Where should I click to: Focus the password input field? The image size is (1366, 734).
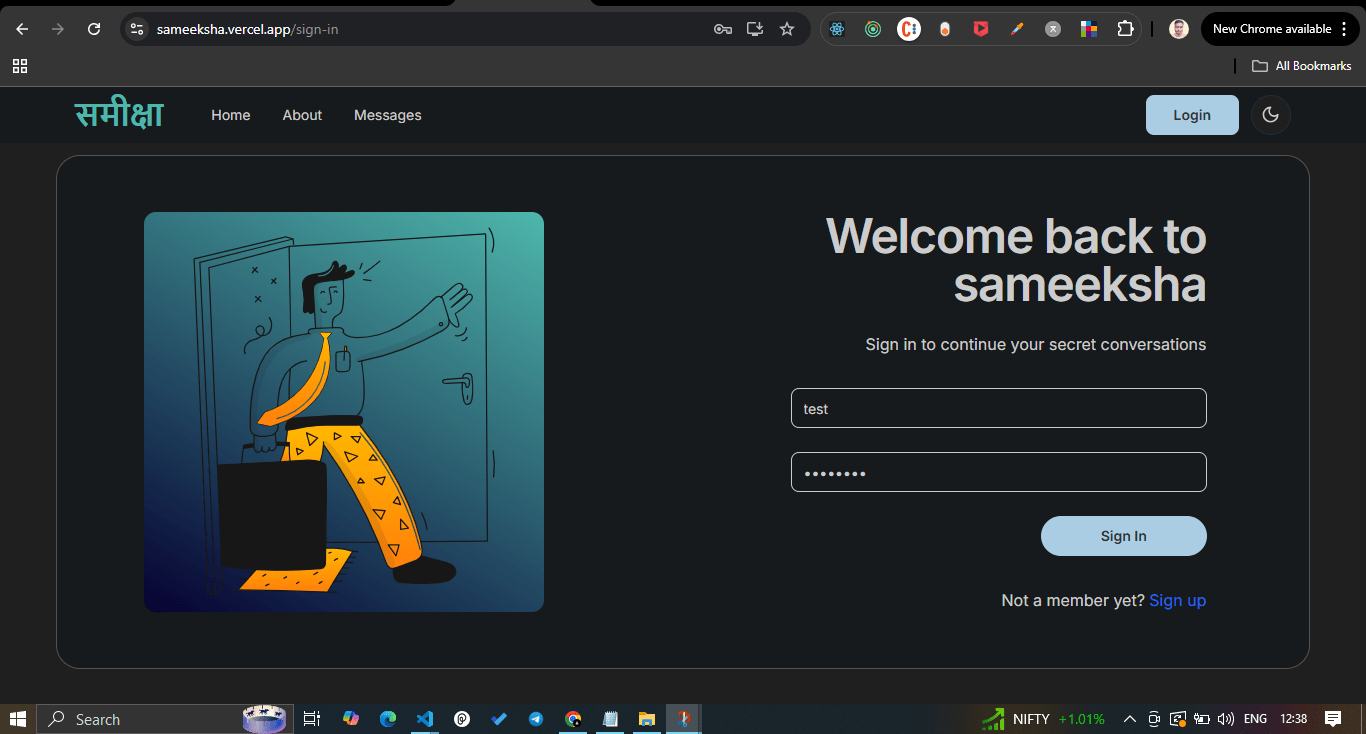click(x=999, y=472)
